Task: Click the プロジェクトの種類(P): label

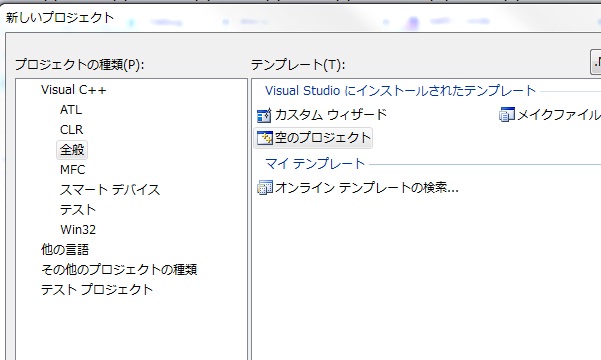Action: 79,64
